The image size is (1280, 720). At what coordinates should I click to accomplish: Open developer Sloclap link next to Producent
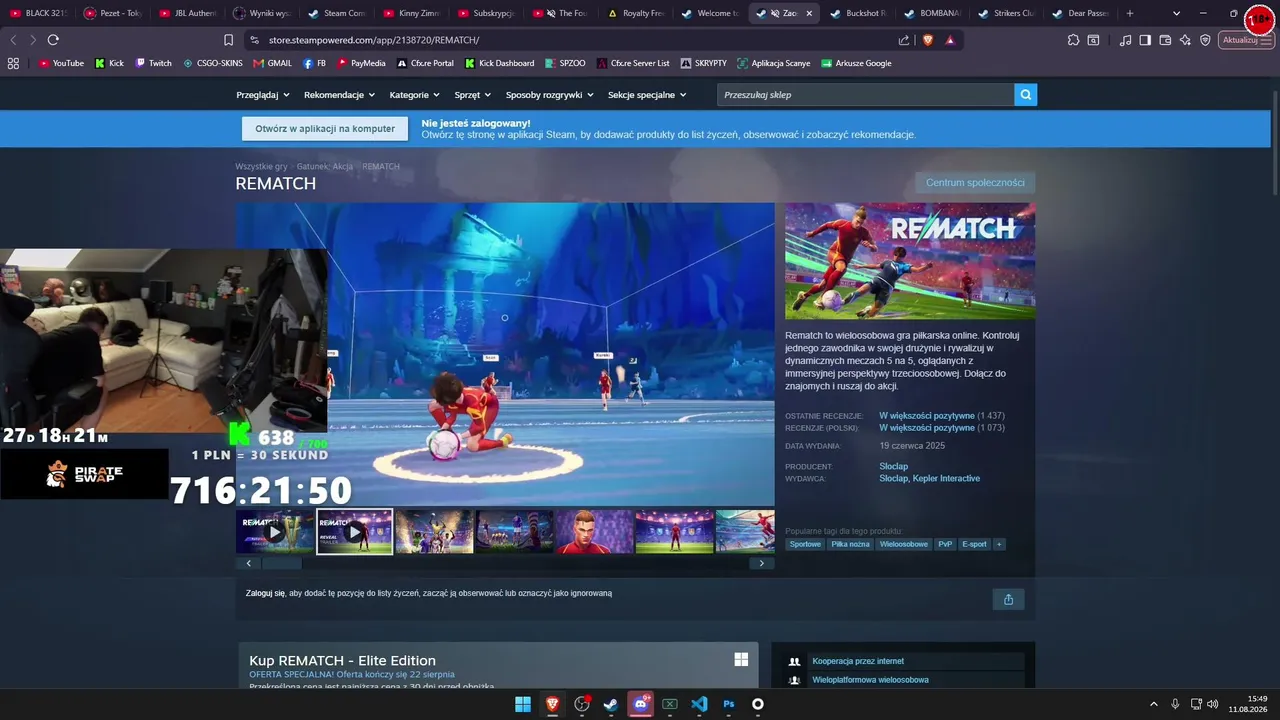pos(893,466)
